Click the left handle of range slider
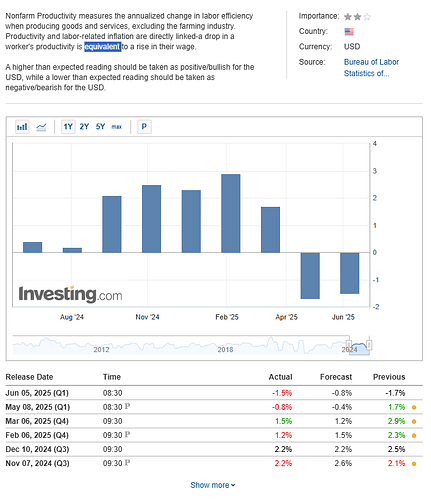 click(x=349, y=344)
